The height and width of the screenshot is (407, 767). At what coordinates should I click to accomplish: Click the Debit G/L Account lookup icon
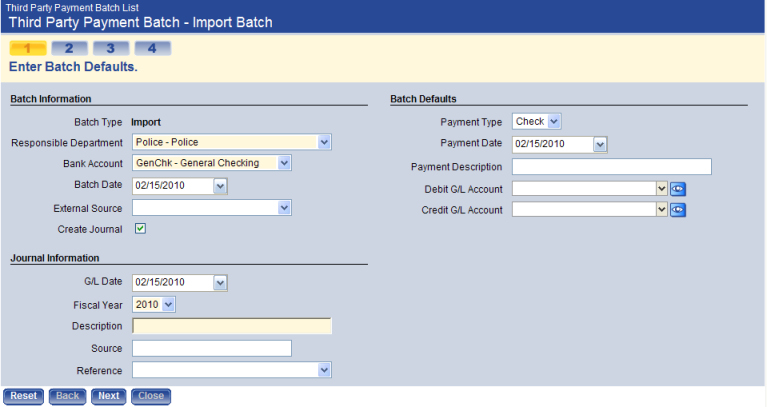[678, 188]
